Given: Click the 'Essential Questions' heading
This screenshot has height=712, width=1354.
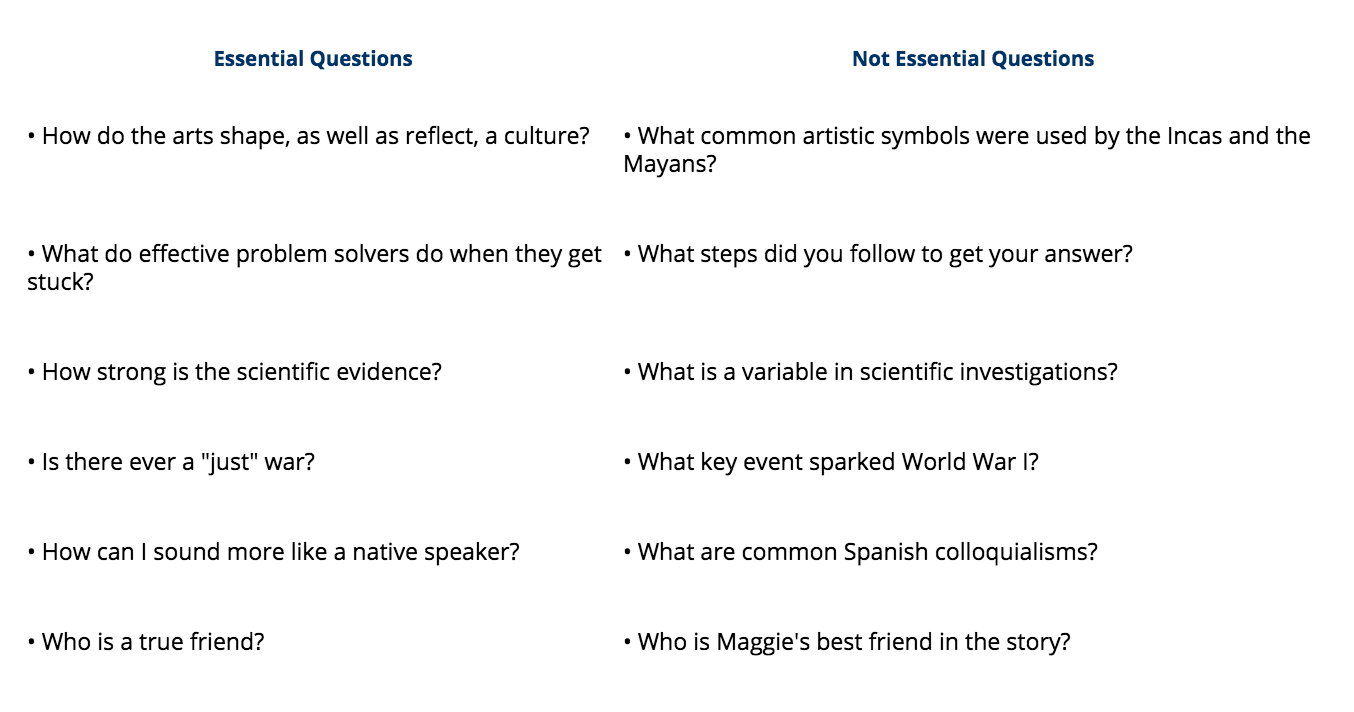Looking at the screenshot, I should tap(313, 59).
